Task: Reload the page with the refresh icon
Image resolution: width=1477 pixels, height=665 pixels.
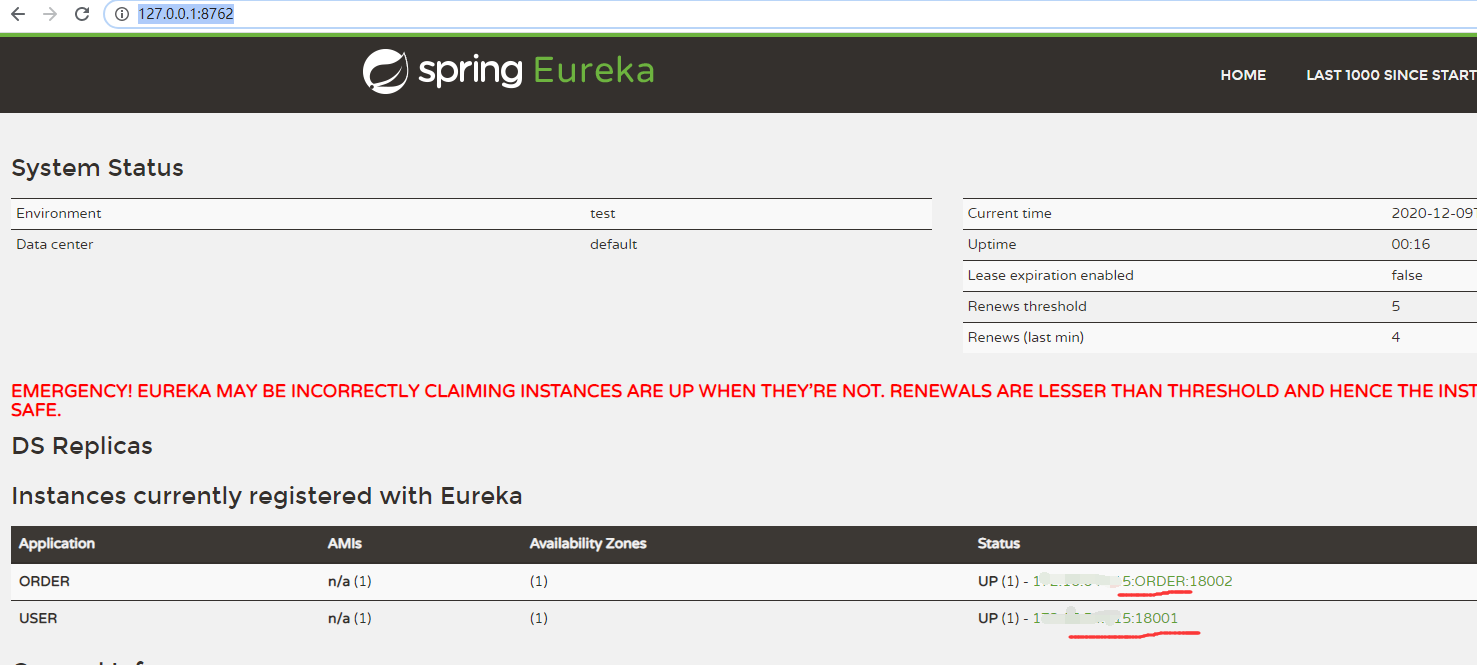Action: click(x=83, y=14)
